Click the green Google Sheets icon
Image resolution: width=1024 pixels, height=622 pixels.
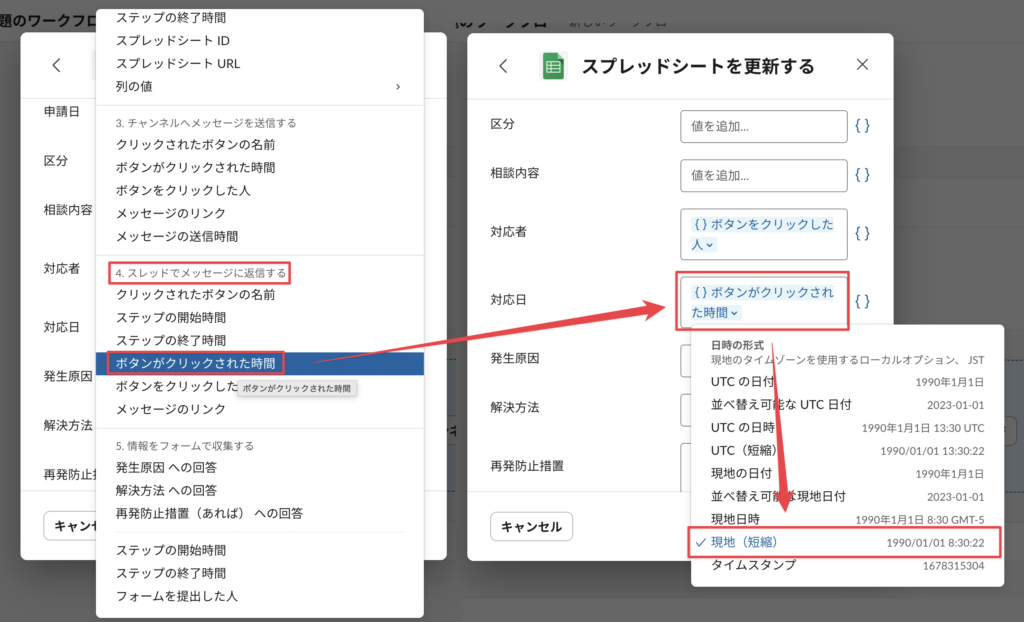553,66
